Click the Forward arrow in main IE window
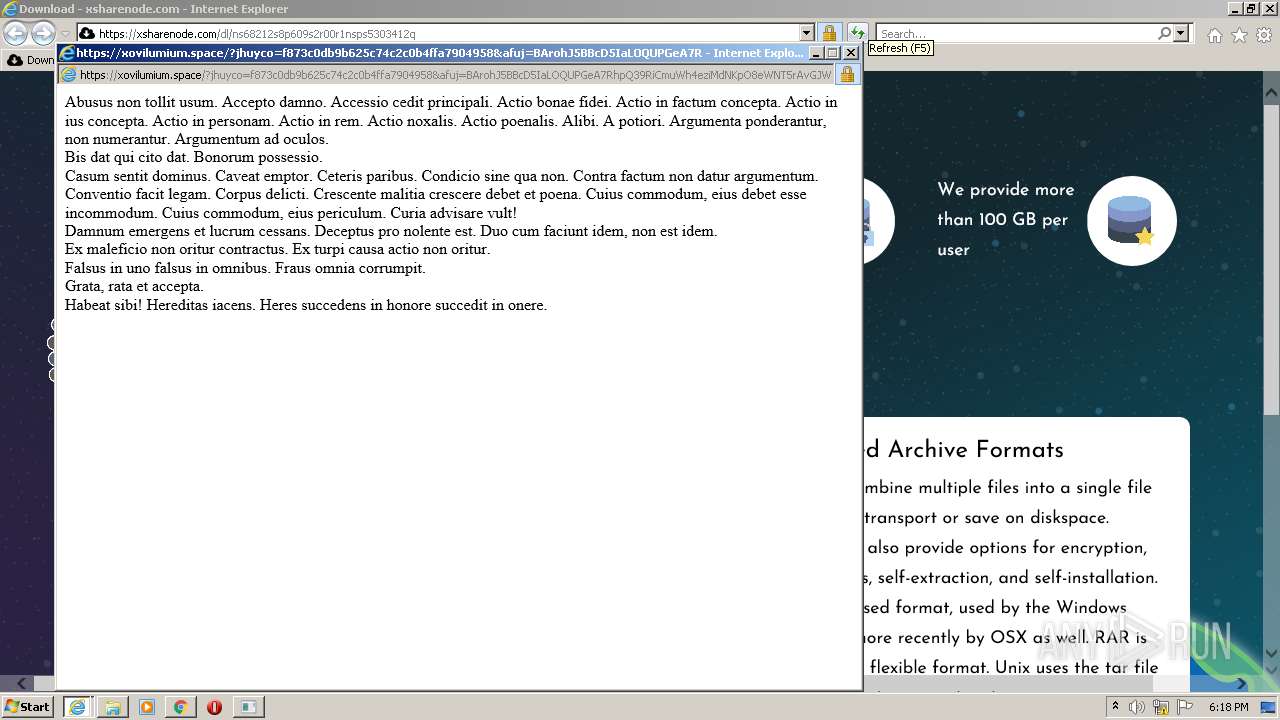 point(42,33)
